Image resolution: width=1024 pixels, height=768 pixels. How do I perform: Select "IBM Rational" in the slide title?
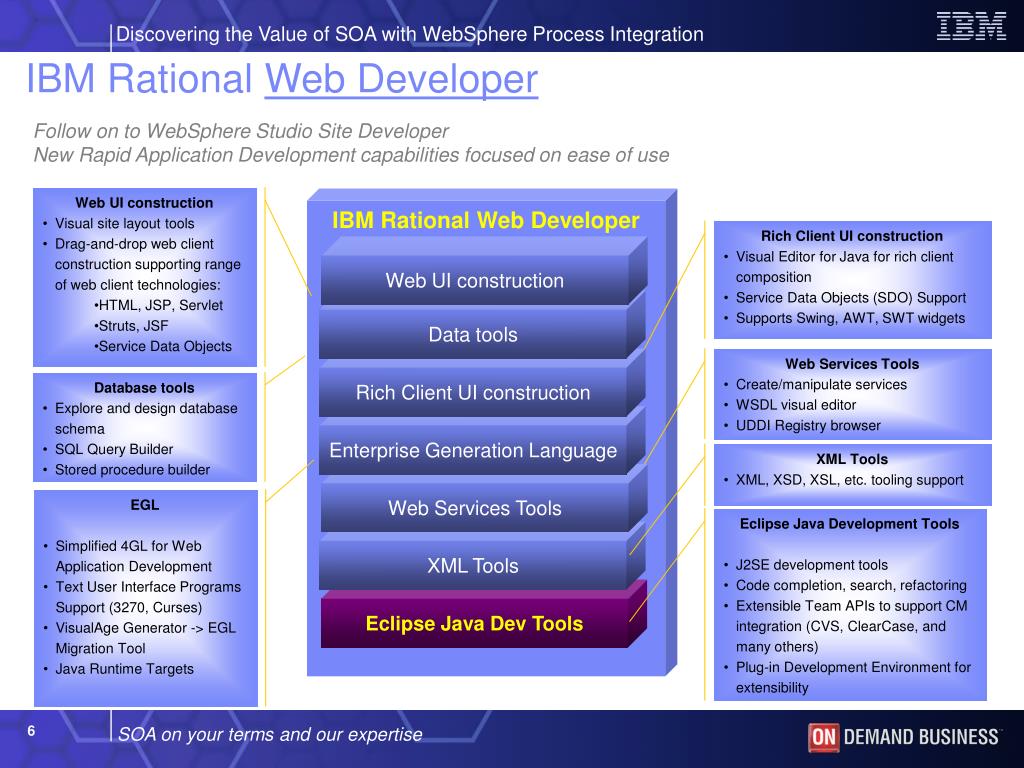[139, 79]
